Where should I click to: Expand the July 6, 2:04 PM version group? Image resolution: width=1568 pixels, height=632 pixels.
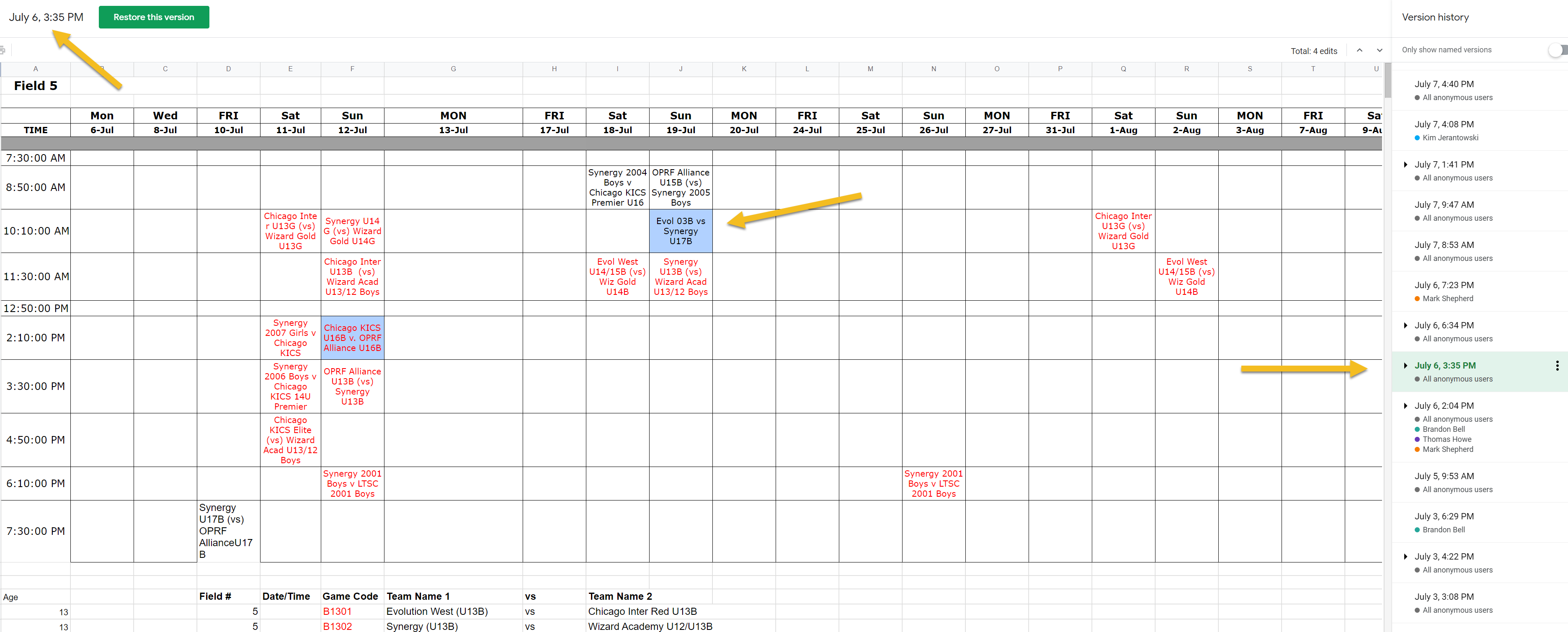[x=1405, y=405]
